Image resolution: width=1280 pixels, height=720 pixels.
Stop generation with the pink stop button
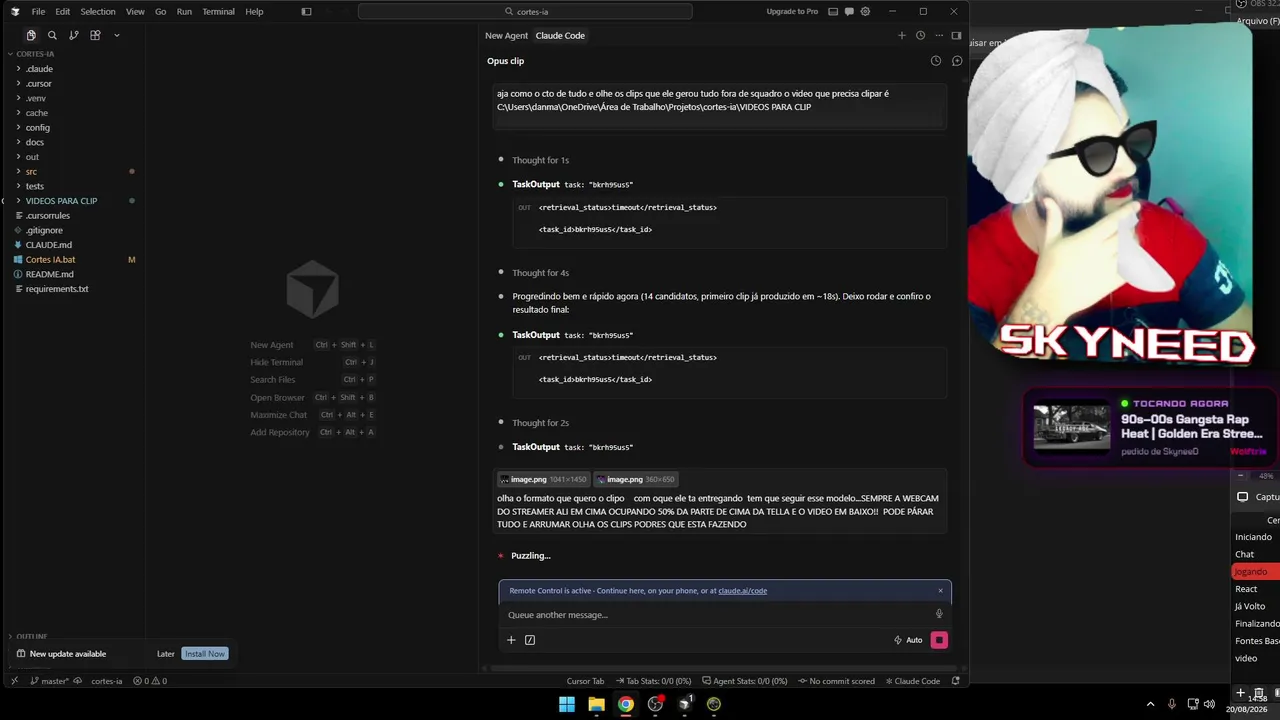[x=939, y=640]
